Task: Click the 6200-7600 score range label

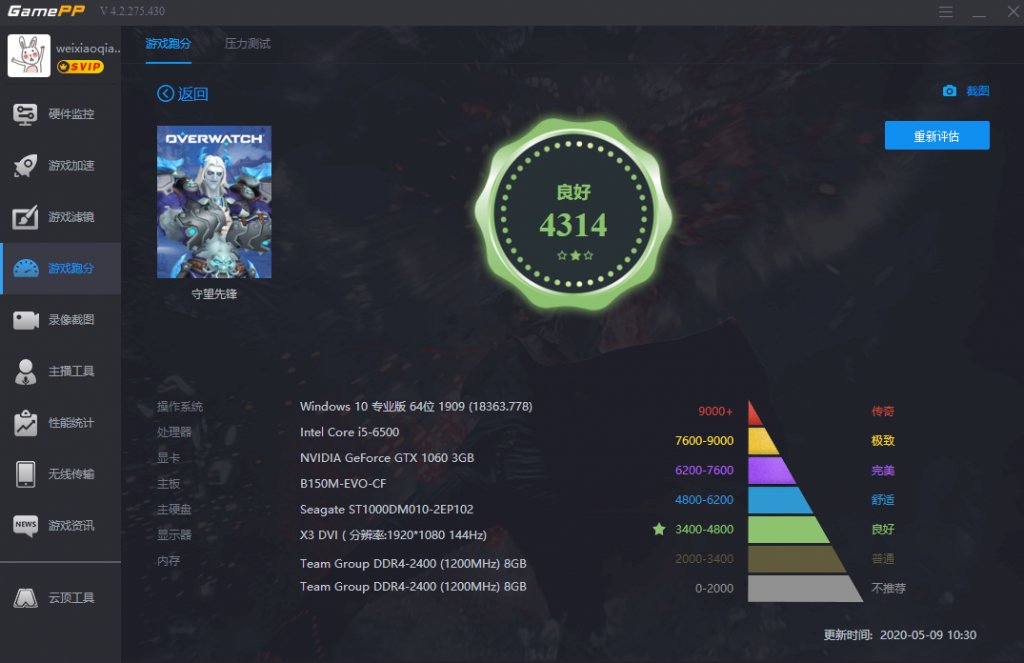Action: [x=704, y=470]
